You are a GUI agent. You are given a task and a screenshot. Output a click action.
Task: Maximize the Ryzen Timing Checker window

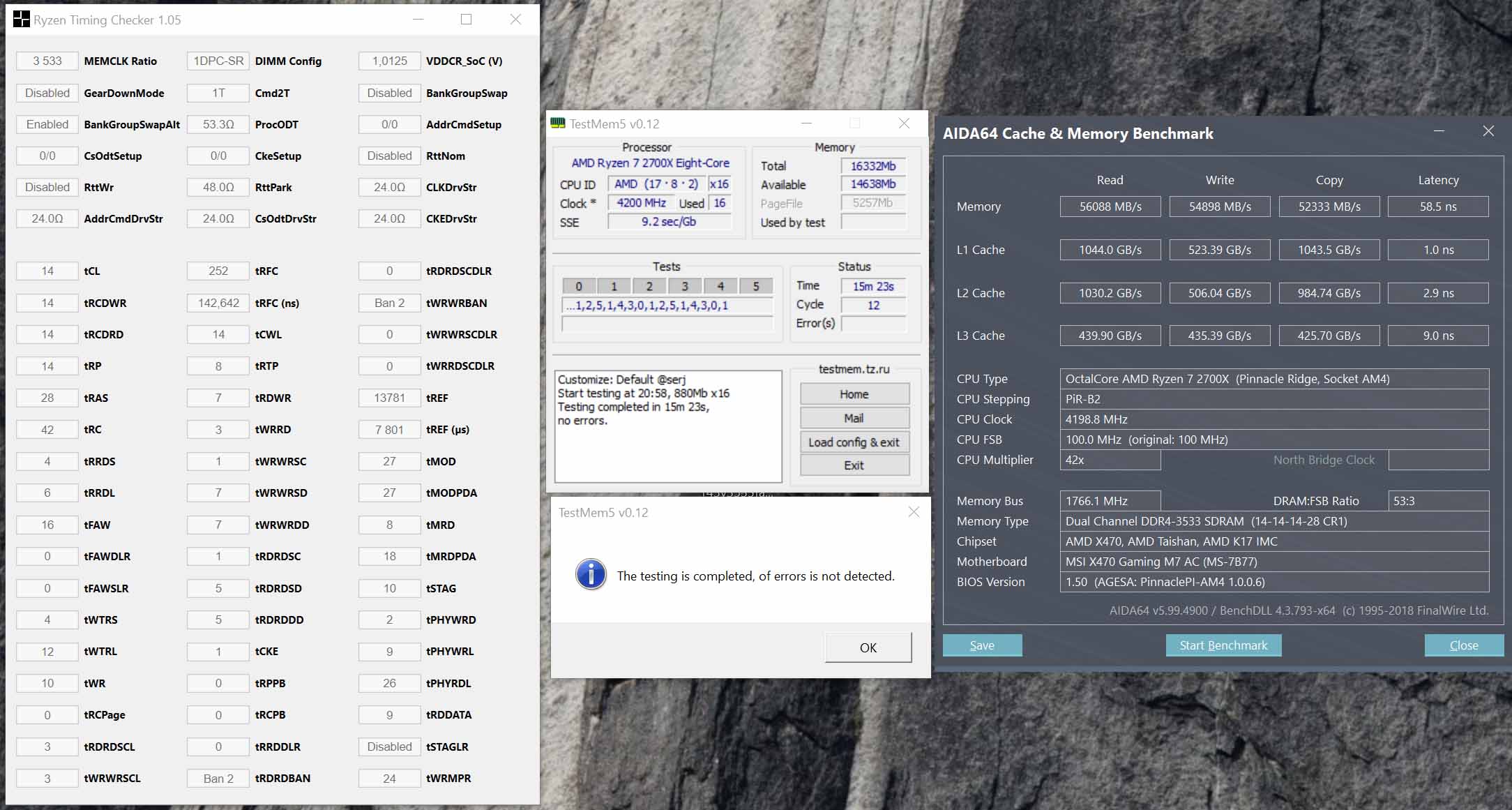pyautogui.click(x=466, y=20)
